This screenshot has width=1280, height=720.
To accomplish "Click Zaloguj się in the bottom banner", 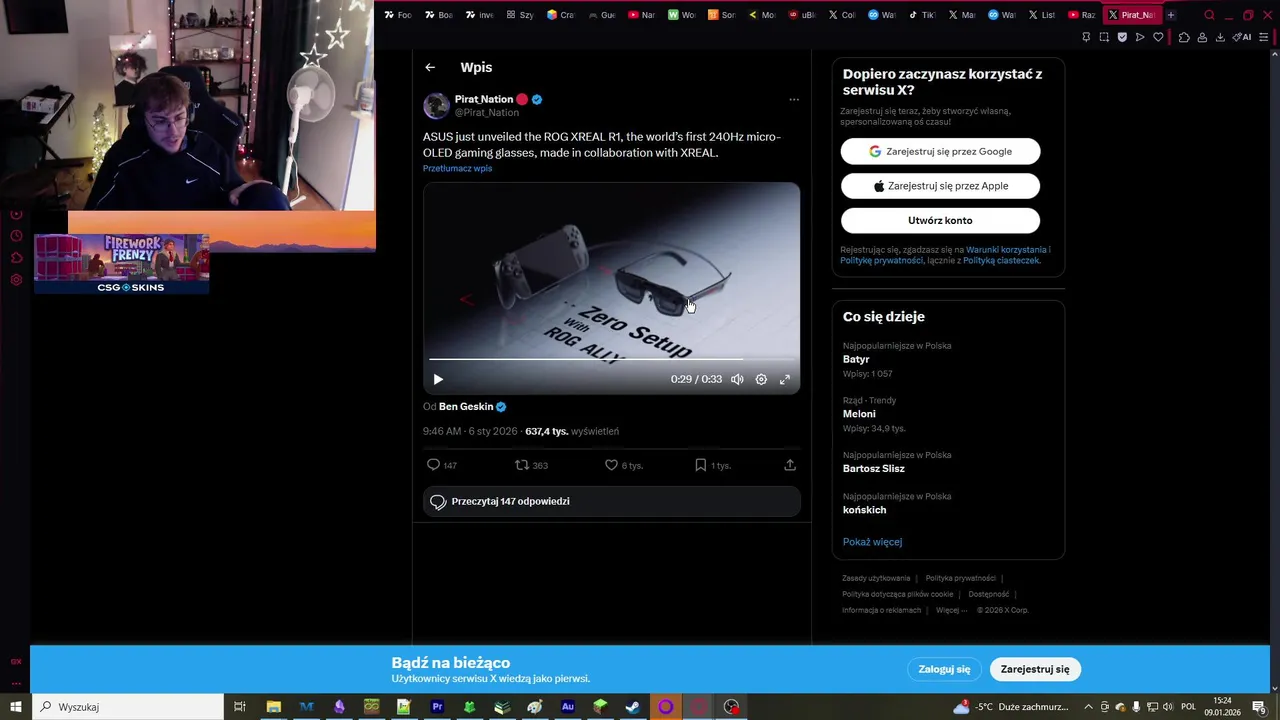I will click(944, 669).
